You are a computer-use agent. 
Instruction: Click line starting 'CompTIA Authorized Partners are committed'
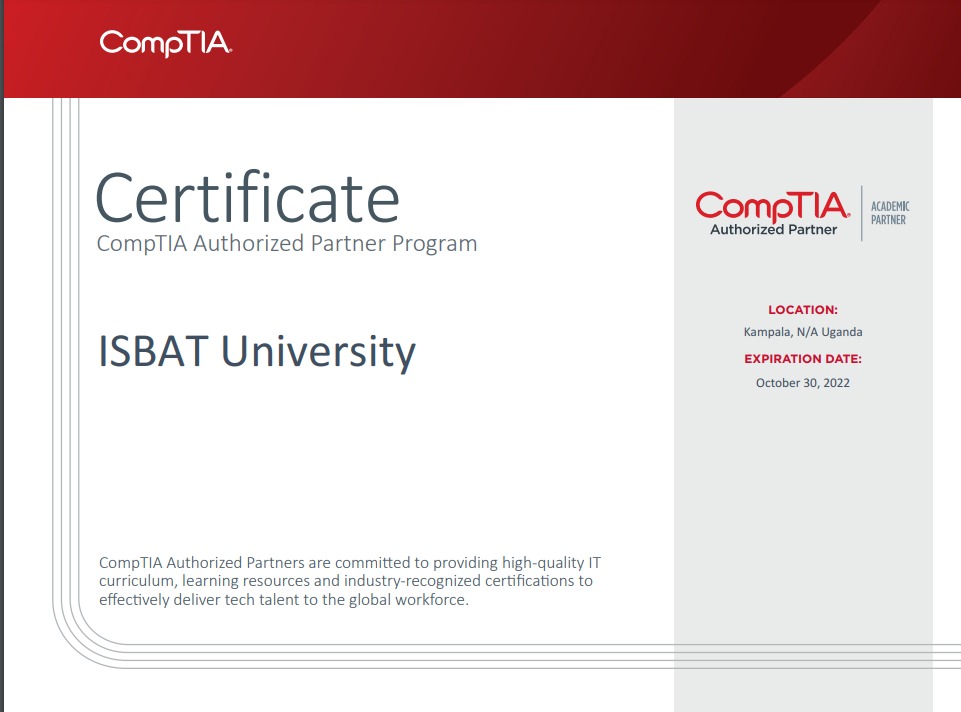[350, 562]
